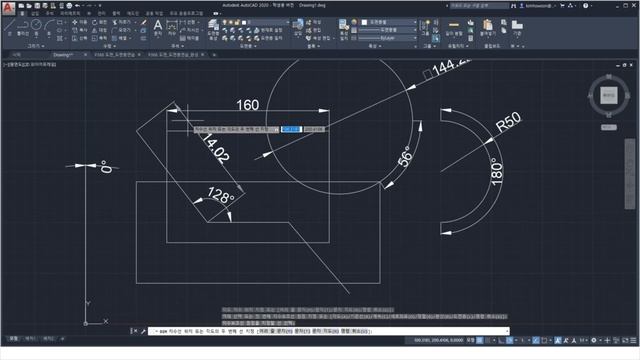Click the top face of the ViewCube
The image size is (640, 360).
tap(609, 96)
